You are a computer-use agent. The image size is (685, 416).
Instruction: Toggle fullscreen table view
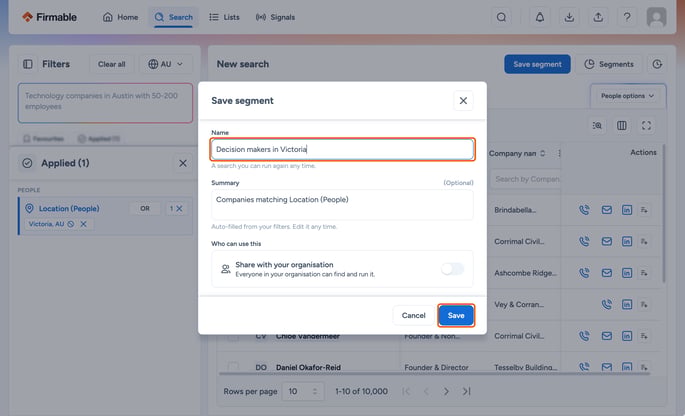coord(646,126)
